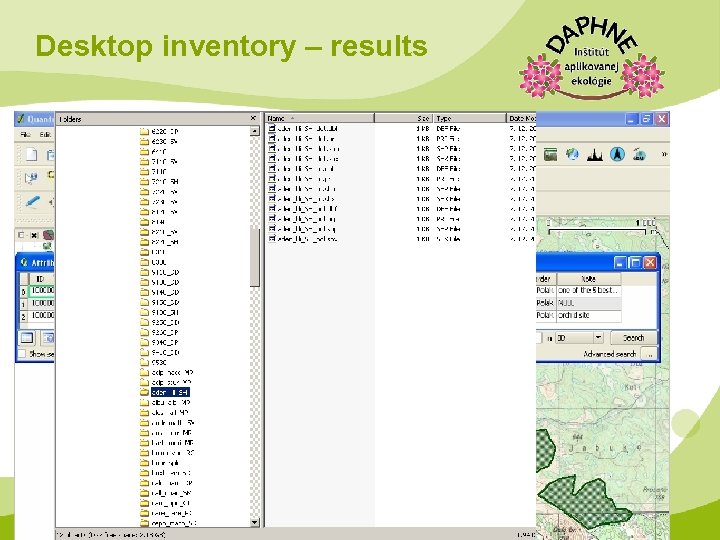Screen dimensions: 720x540
Task: Click the up arrow of the Folders scrollbar
Action: click(255, 131)
